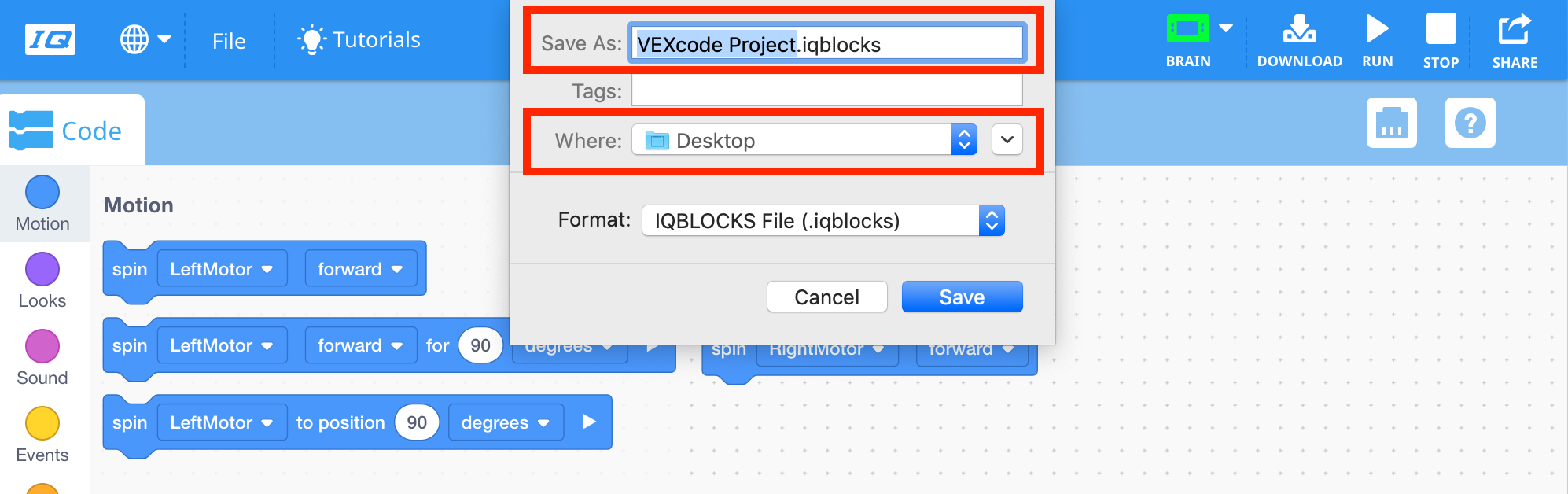Click into the Tags input field
The height and width of the screenshot is (494, 1568).
pos(827,90)
